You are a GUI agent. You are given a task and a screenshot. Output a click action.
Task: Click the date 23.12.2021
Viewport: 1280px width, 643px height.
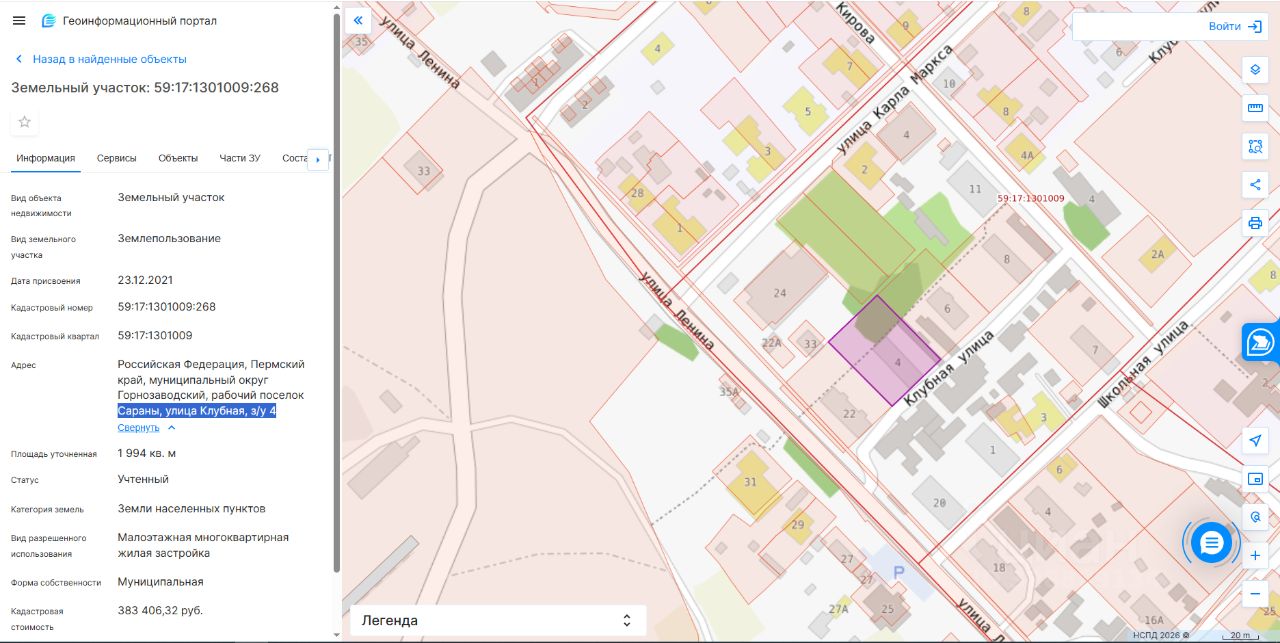(x=145, y=280)
